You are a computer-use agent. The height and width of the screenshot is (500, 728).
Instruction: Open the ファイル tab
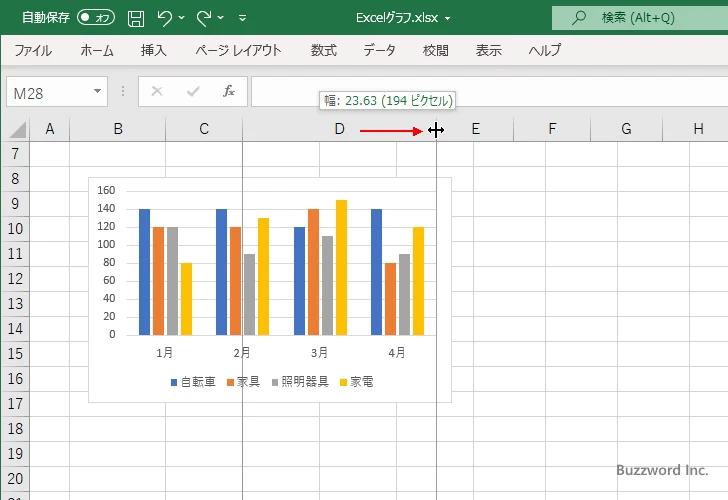[x=33, y=50]
